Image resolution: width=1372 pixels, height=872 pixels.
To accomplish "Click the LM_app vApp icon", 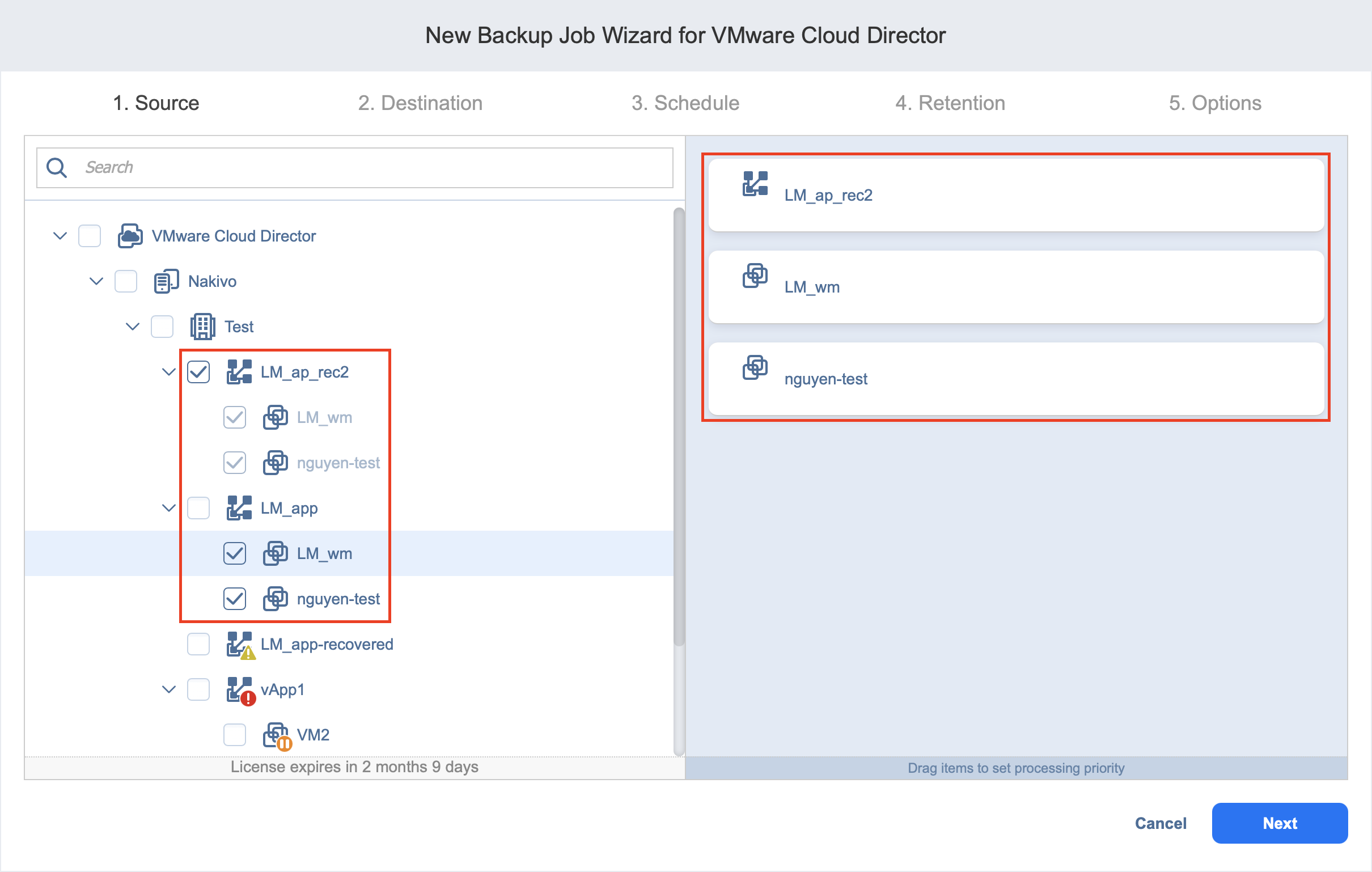I will [239, 508].
